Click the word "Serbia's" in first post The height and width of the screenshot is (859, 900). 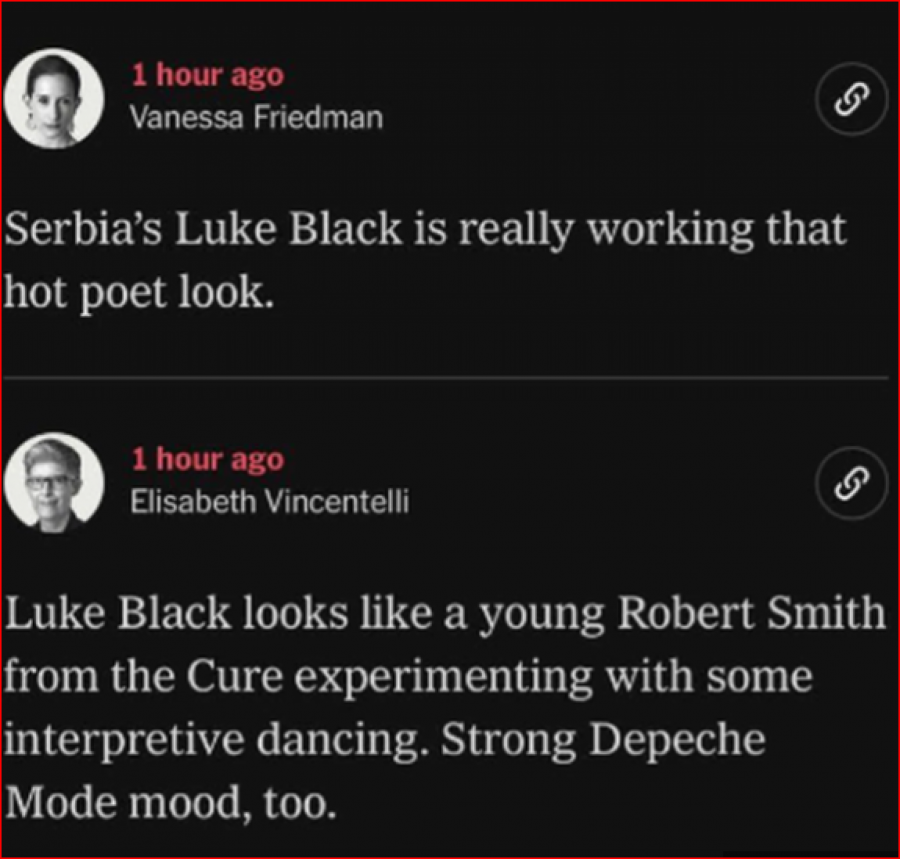tap(85, 230)
